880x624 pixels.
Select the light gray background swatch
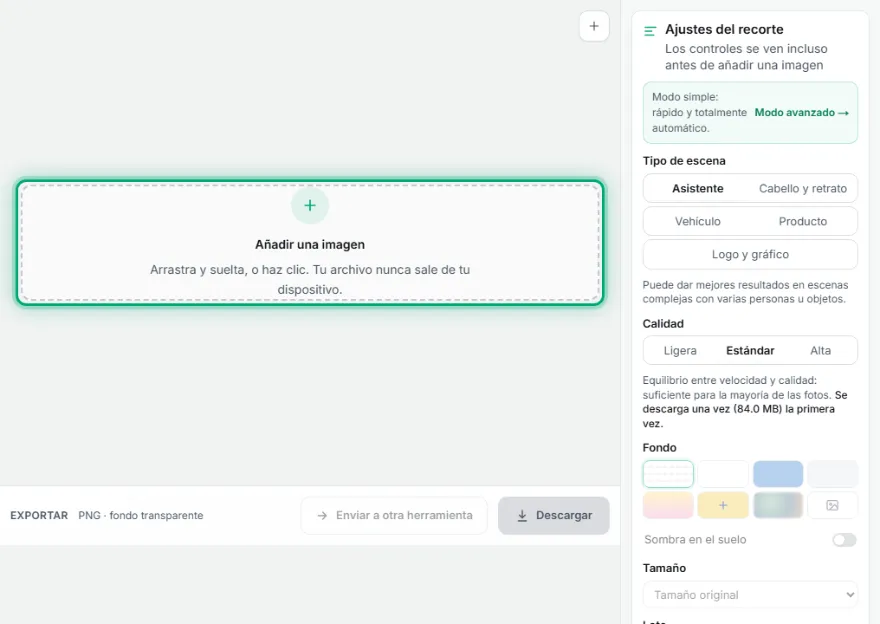(x=832, y=474)
